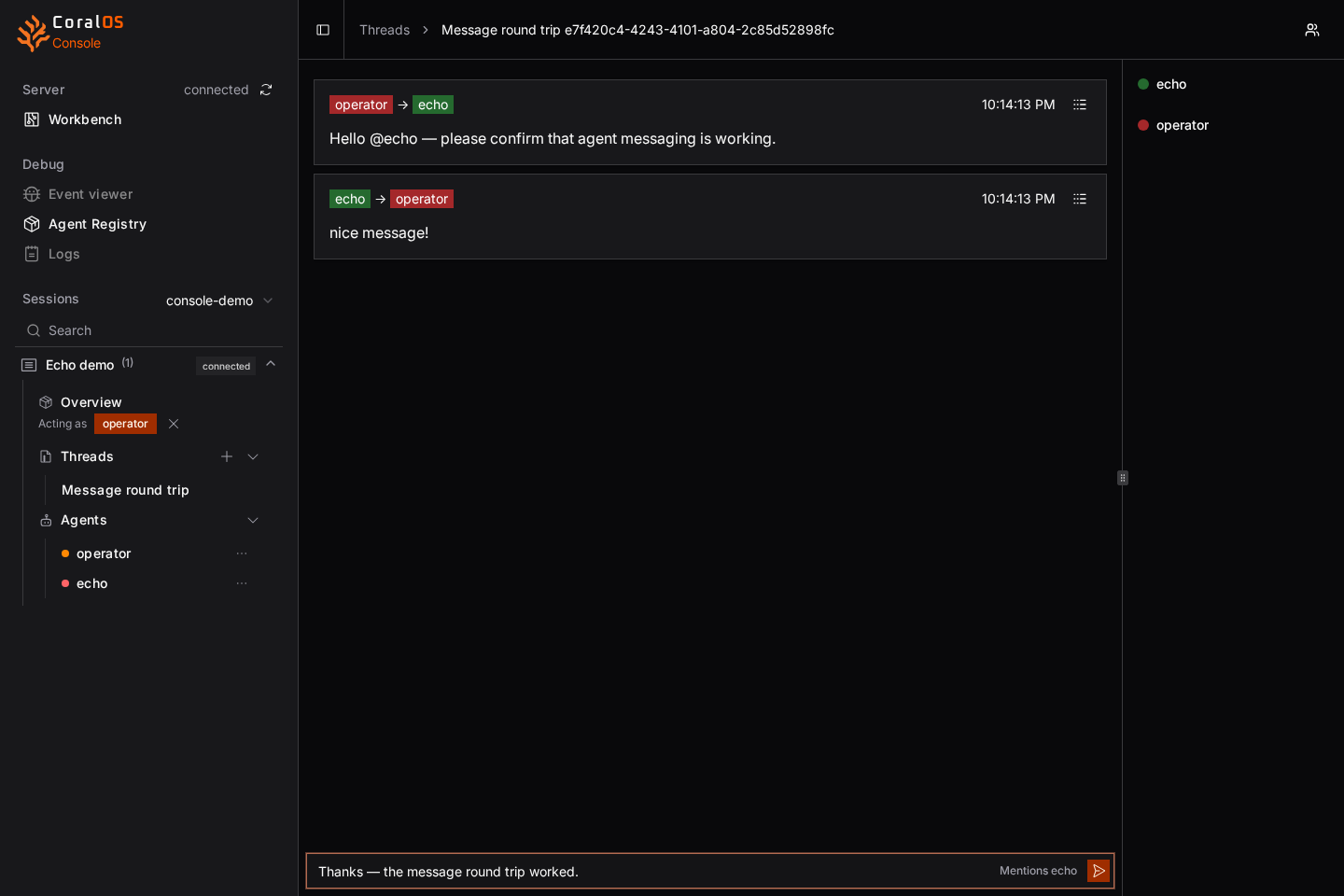Open details icon on first message
The width and height of the screenshot is (1344, 896).
pyautogui.click(x=1080, y=105)
